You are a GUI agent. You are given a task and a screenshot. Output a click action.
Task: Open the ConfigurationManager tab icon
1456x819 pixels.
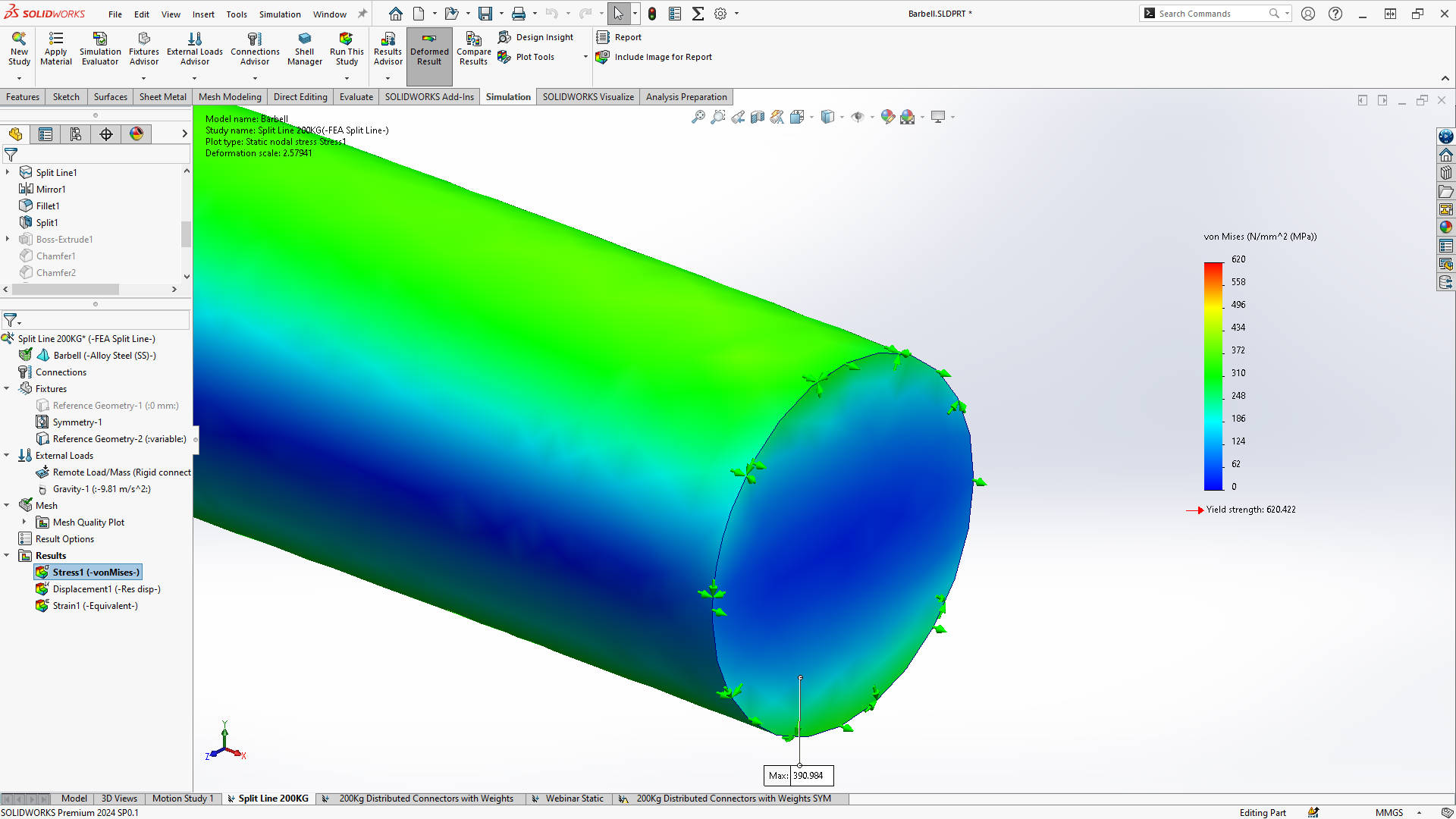[76, 134]
